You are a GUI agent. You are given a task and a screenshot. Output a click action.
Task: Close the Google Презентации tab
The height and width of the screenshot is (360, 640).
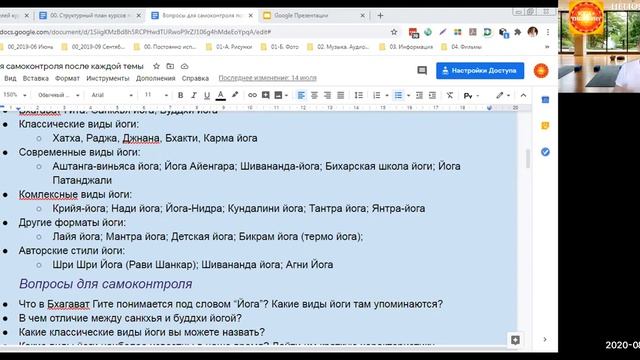pos(362,16)
